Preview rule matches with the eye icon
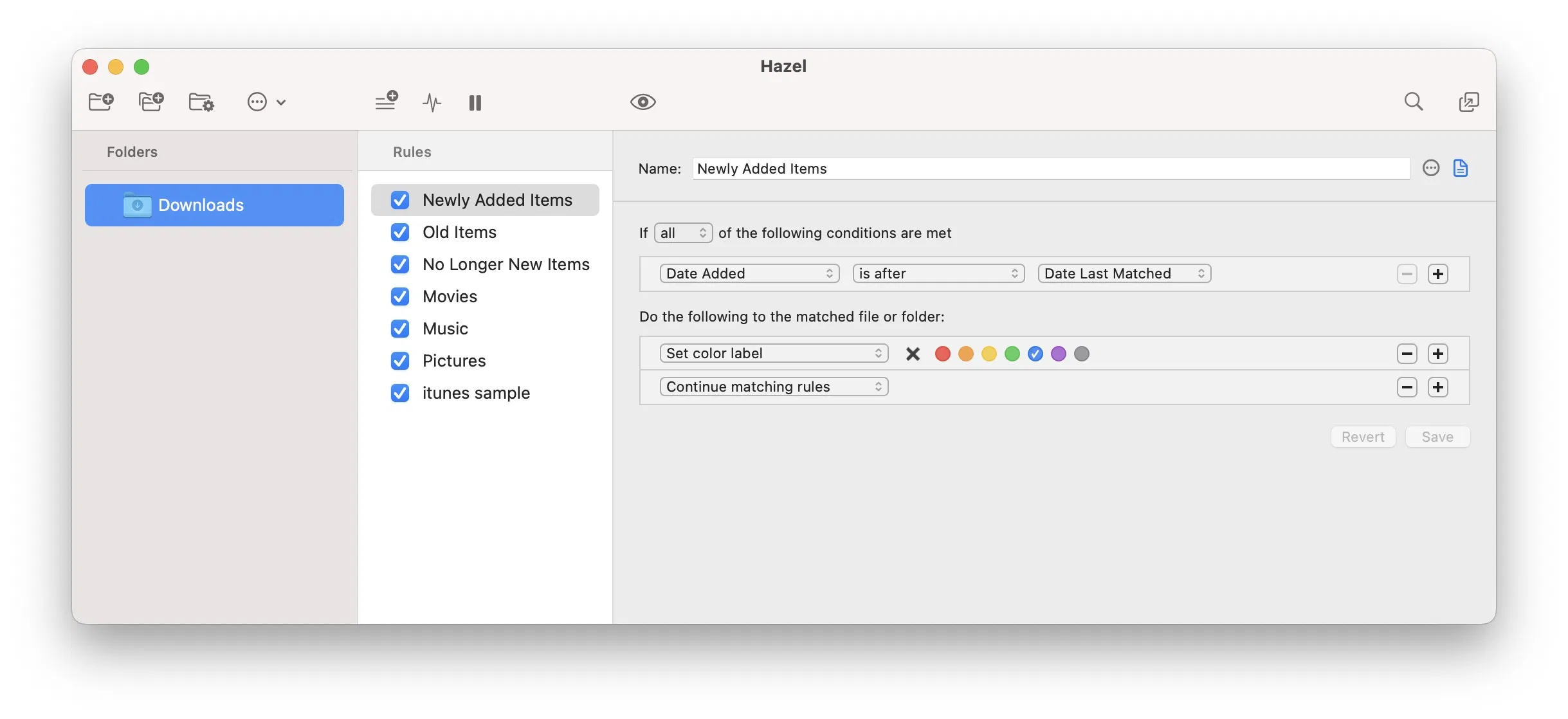Image resolution: width=1568 pixels, height=719 pixels. tap(643, 102)
